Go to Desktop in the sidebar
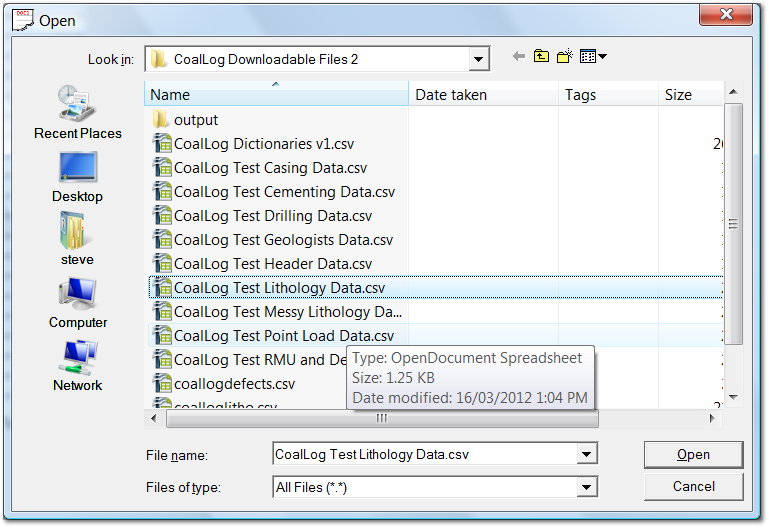 [77, 175]
